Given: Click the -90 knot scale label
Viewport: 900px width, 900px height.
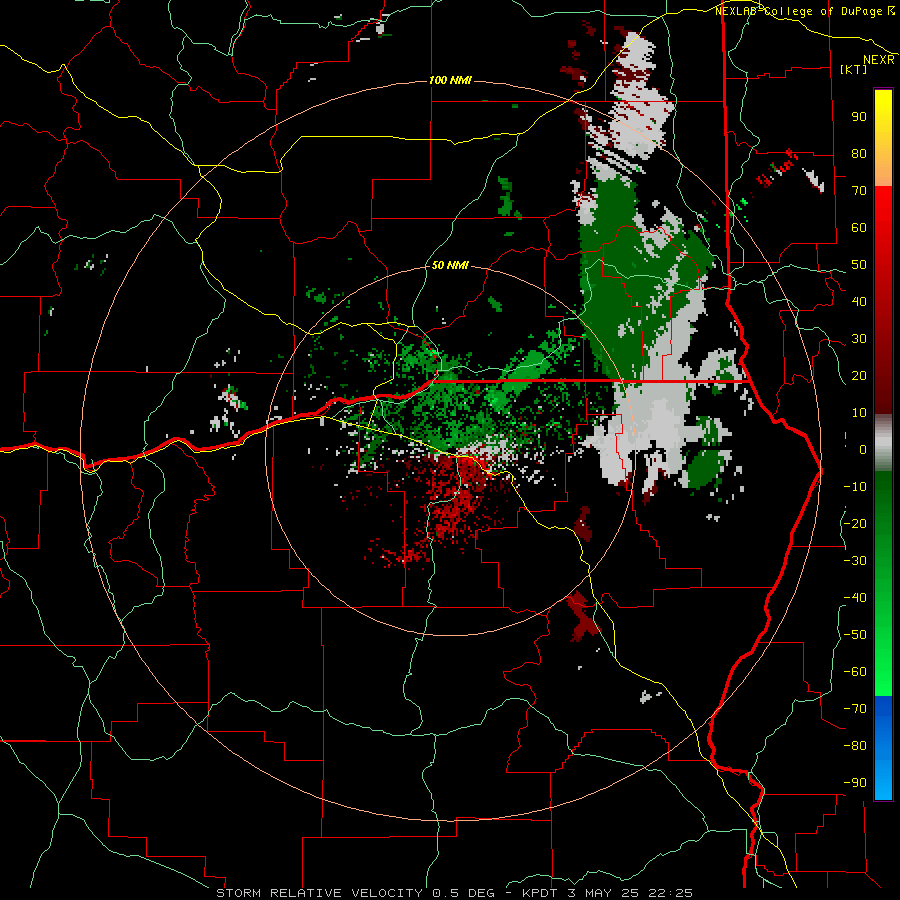Looking at the screenshot, I should click(855, 783).
